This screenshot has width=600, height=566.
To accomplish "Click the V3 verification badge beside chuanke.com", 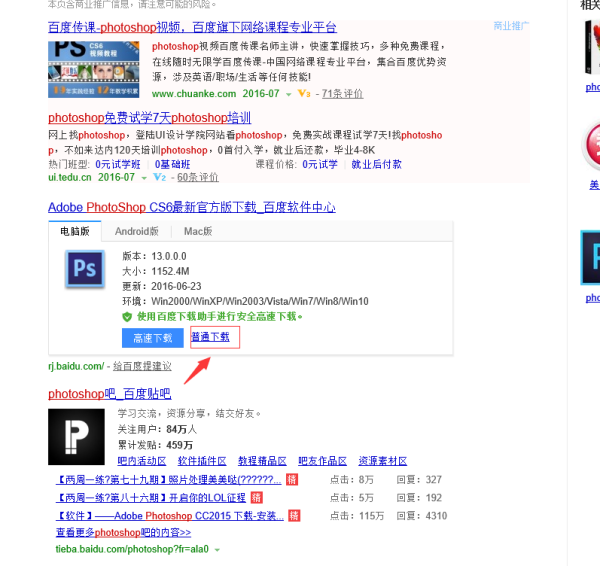I will coord(304,94).
